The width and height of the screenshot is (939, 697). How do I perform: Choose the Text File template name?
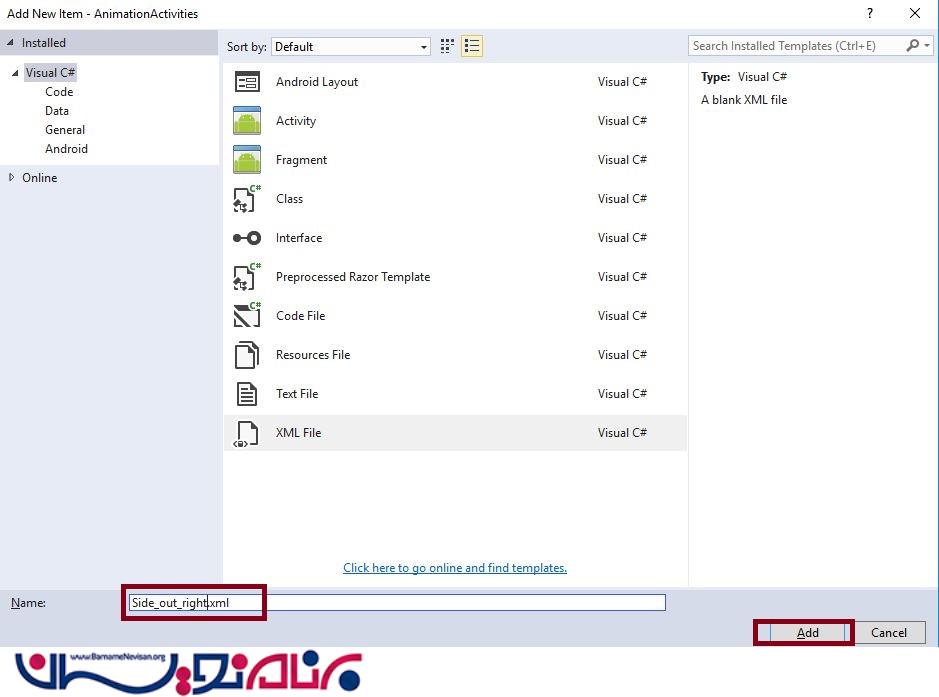coord(297,393)
